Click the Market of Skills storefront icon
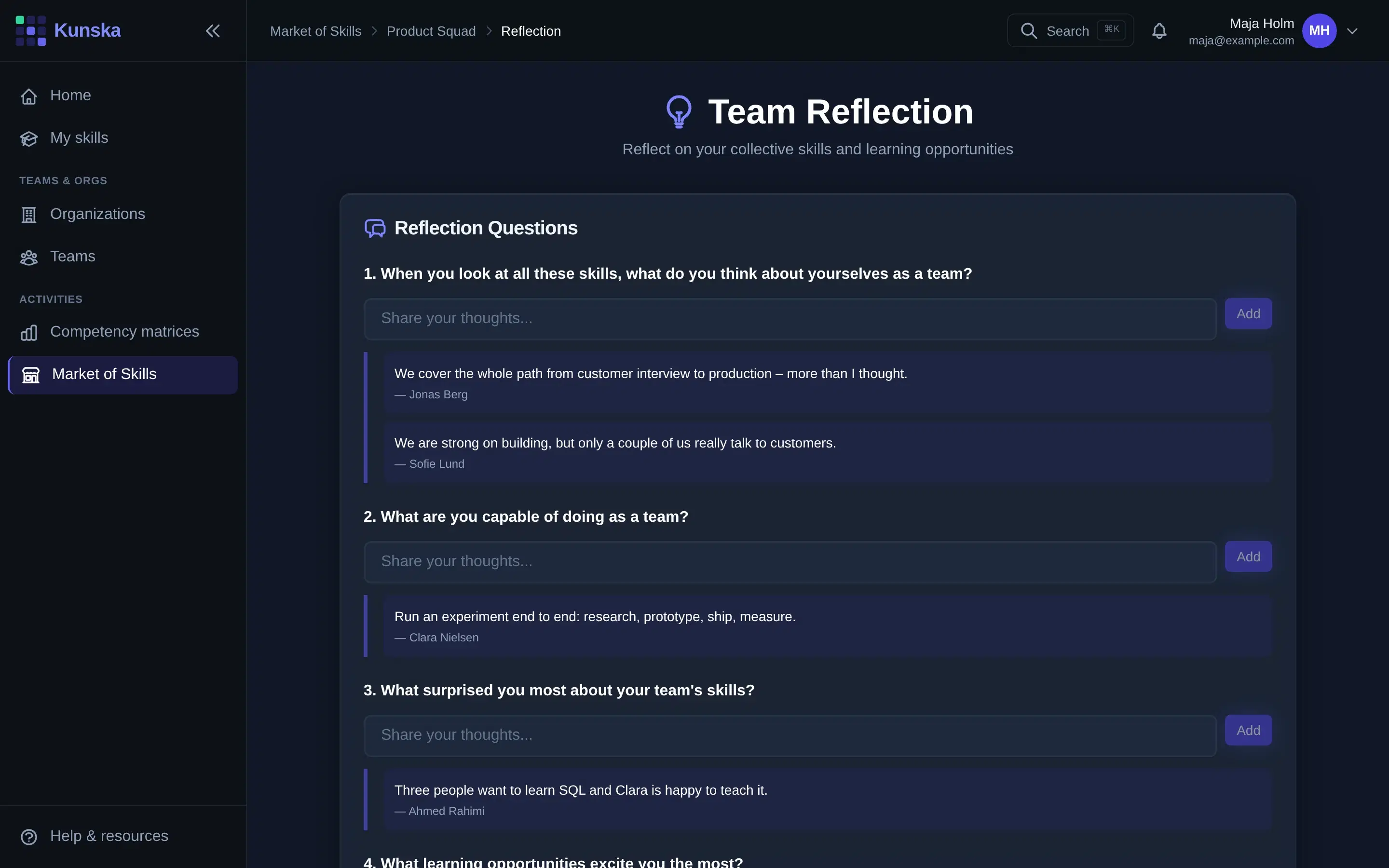The image size is (1389, 868). pyautogui.click(x=31, y=375)
